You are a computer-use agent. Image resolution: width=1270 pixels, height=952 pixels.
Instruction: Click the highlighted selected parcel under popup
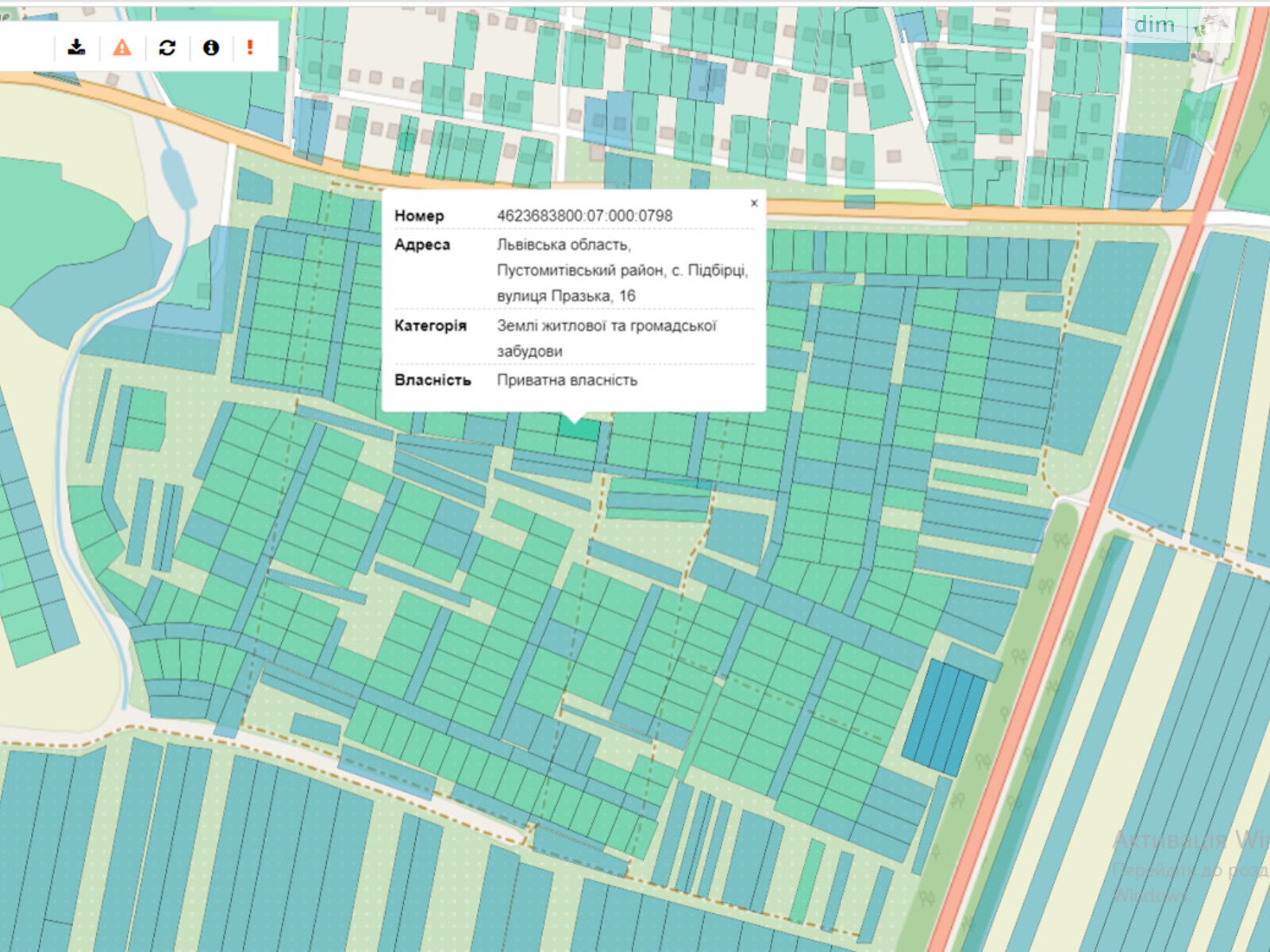579,429
